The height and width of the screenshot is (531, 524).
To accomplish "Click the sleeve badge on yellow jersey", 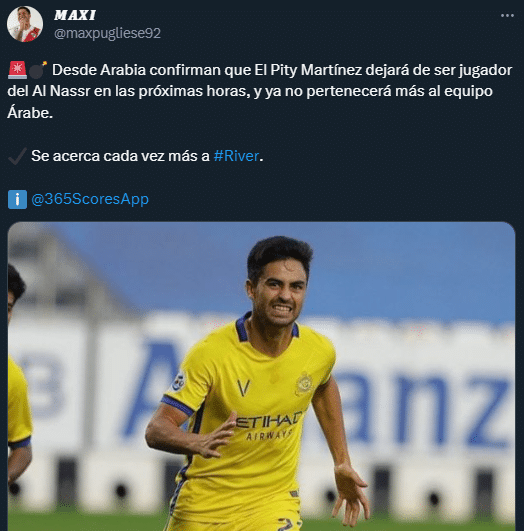I will 179,381.
